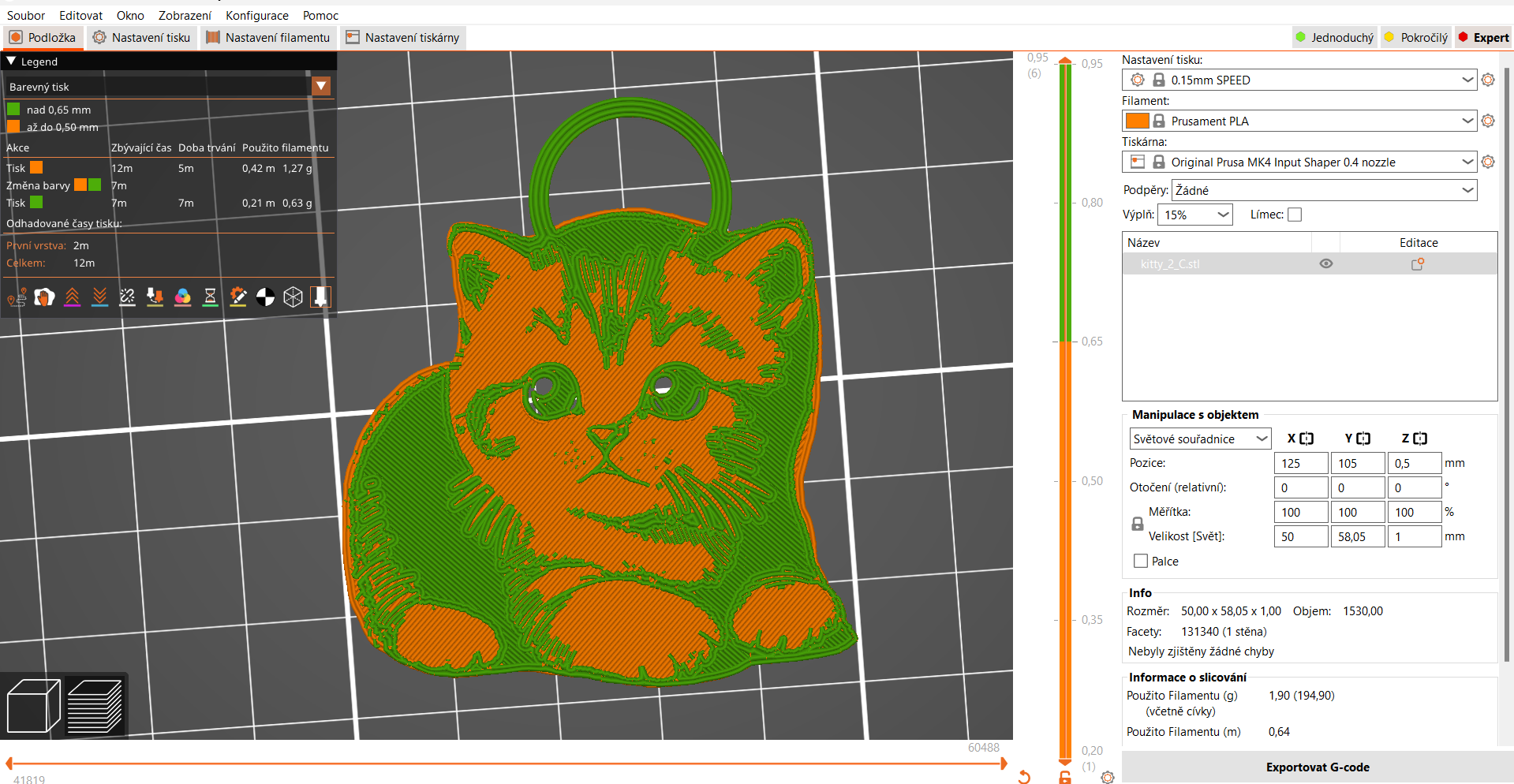Viewport: 1514px width, 784px height.
Task: Open the Výplň 15% dropdown
Action: [x=1195, y=215]
